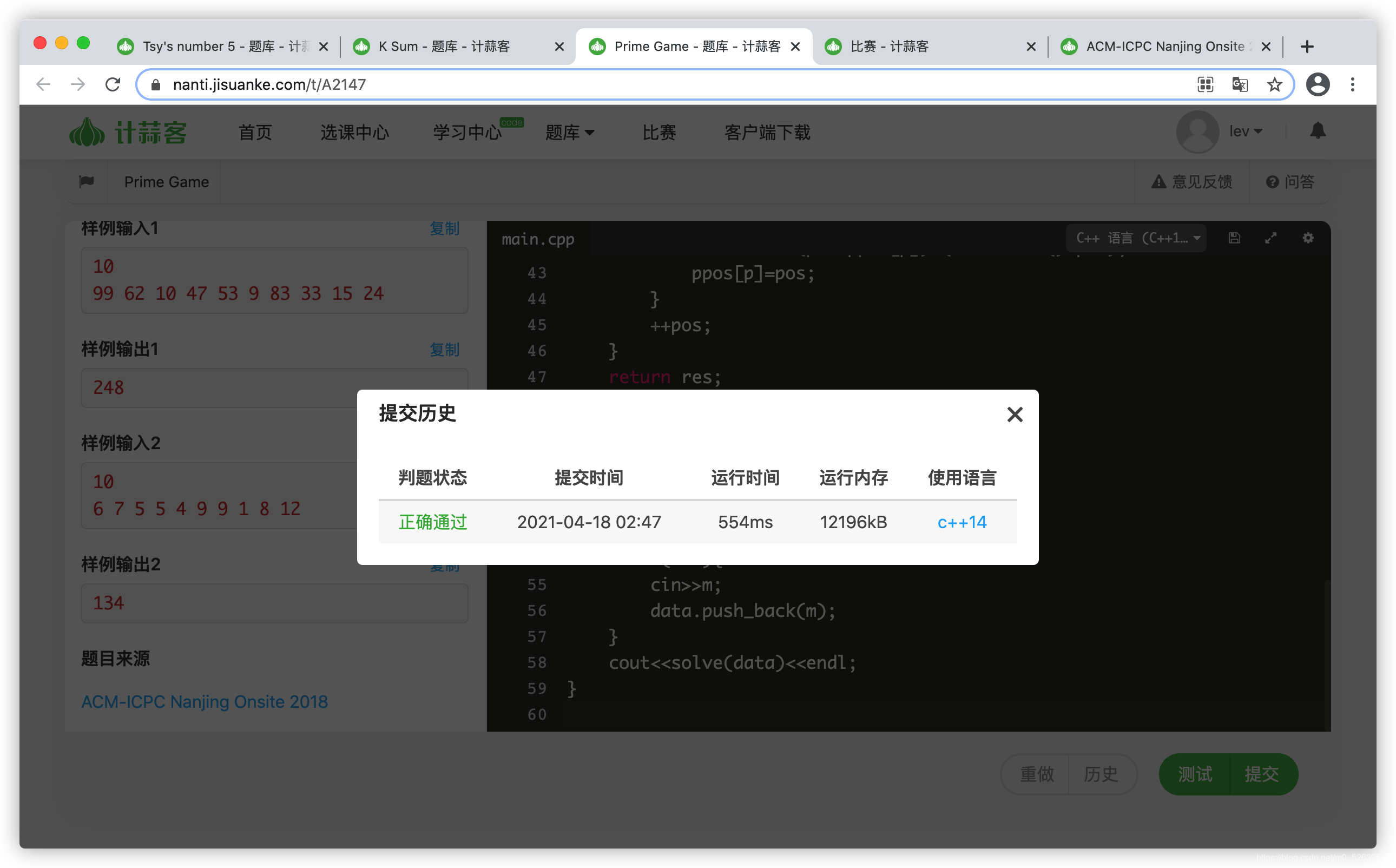Click the flag icon beside Prime Game
The height and width of the screenshot is (868, 1396).
pyautogui.click(x=87, y=182)
